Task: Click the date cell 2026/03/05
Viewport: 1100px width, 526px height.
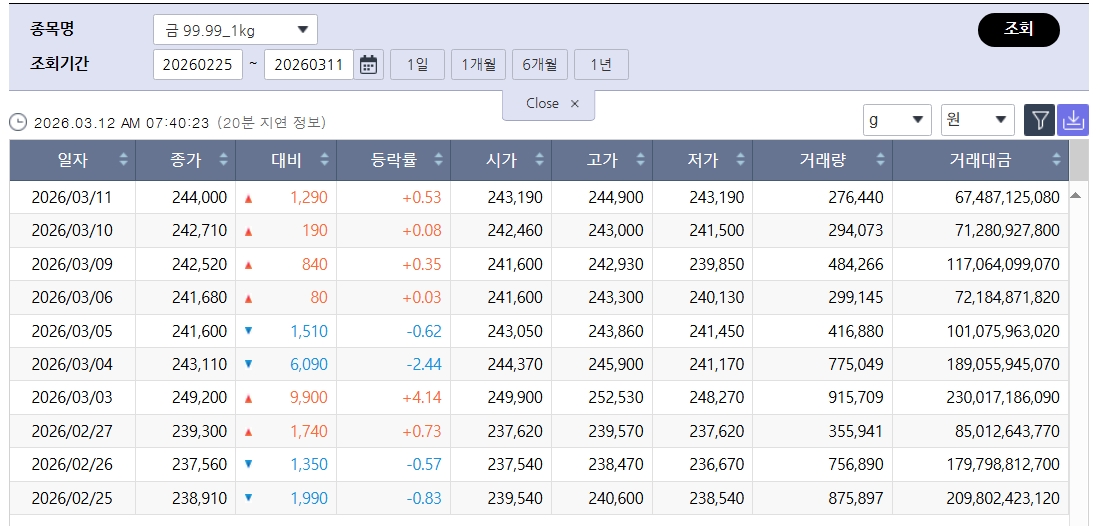Action: point(72,331)
